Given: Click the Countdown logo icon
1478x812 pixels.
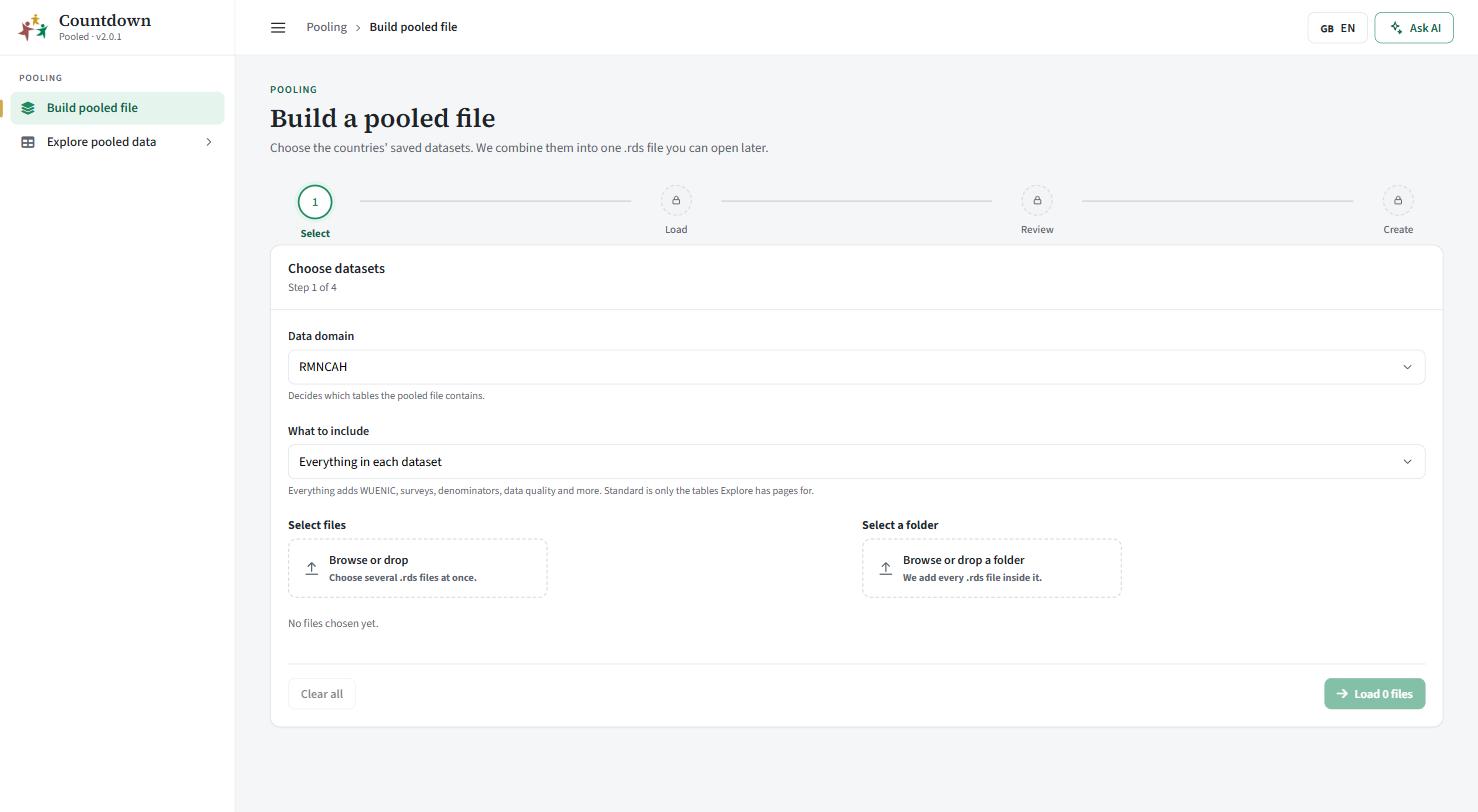Looking at the screenshot, I should (x=33, y=27).
